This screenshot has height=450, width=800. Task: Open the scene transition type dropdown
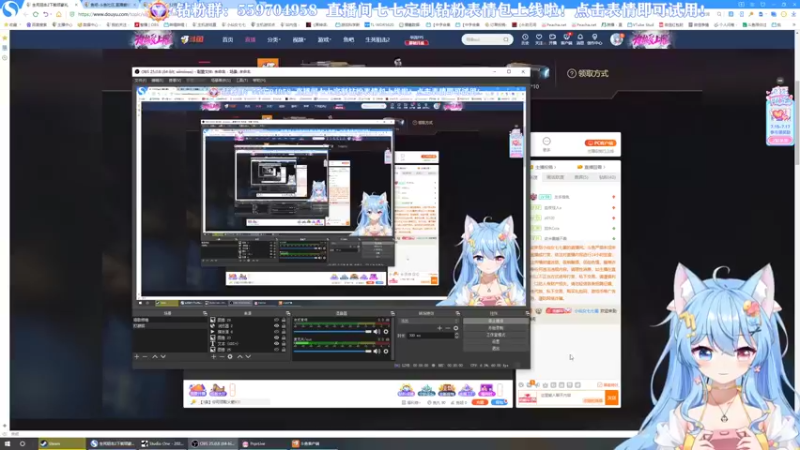(429, 321)
